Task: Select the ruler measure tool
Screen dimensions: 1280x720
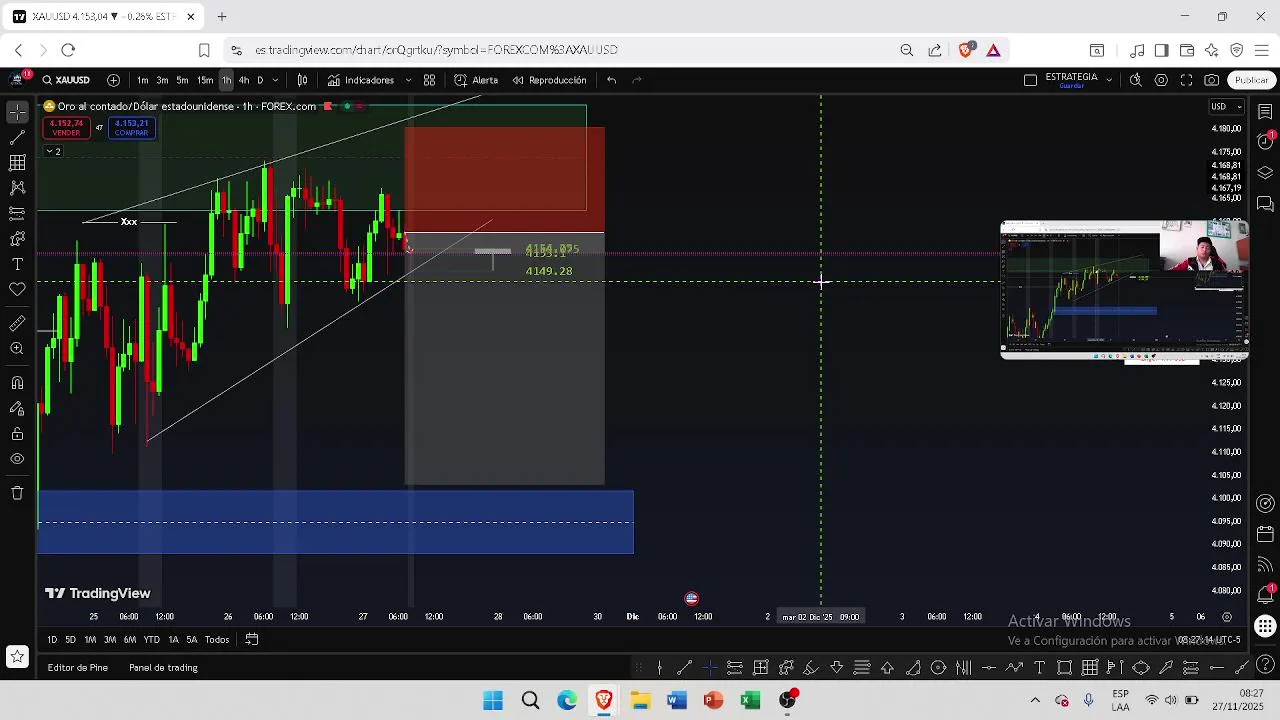Action: click(x=17, y=324)
